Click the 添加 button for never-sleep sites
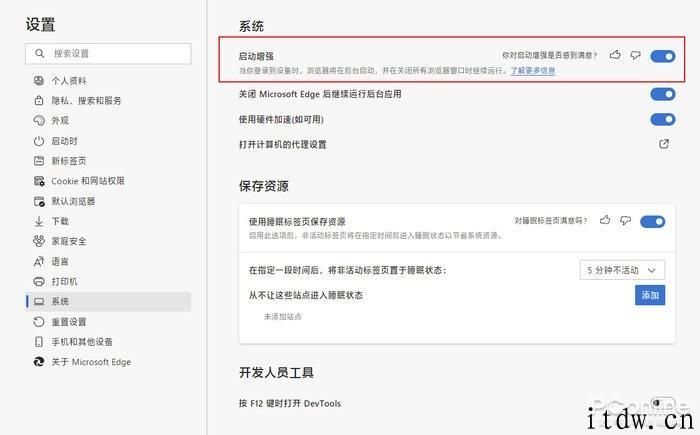 (x=650, y=295)
